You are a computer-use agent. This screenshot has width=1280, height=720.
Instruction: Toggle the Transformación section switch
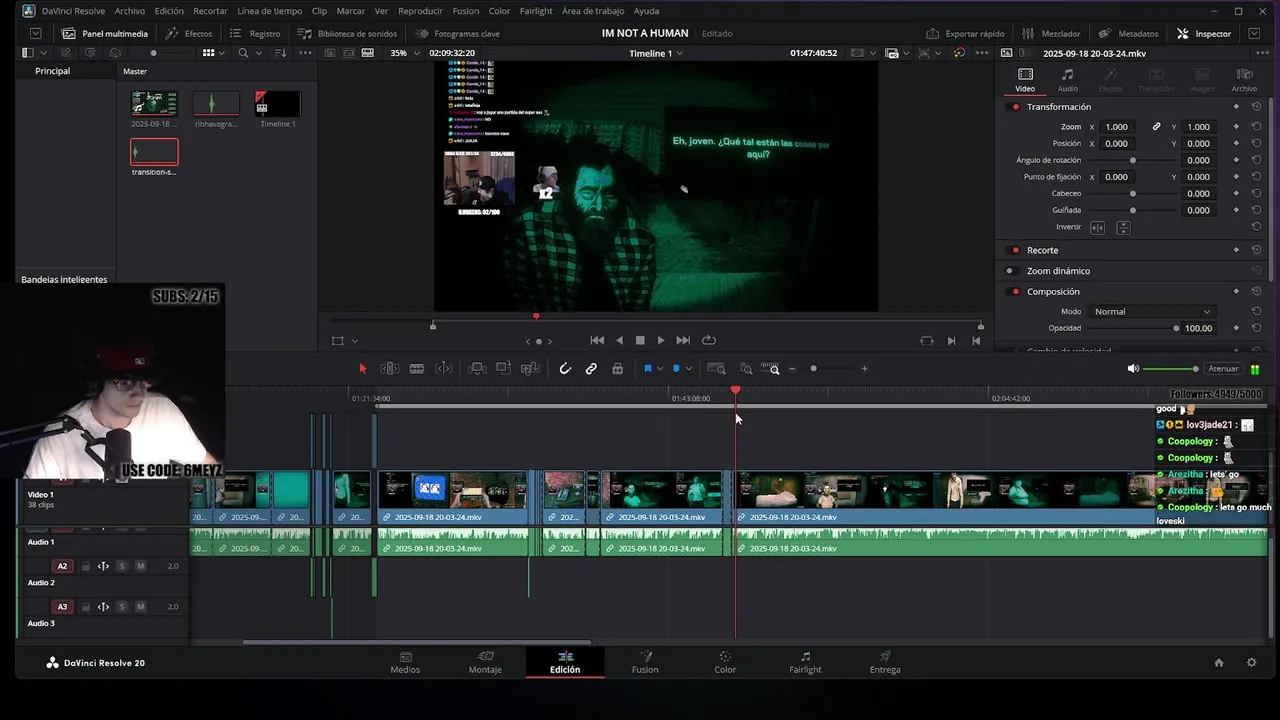(1016, 107)
